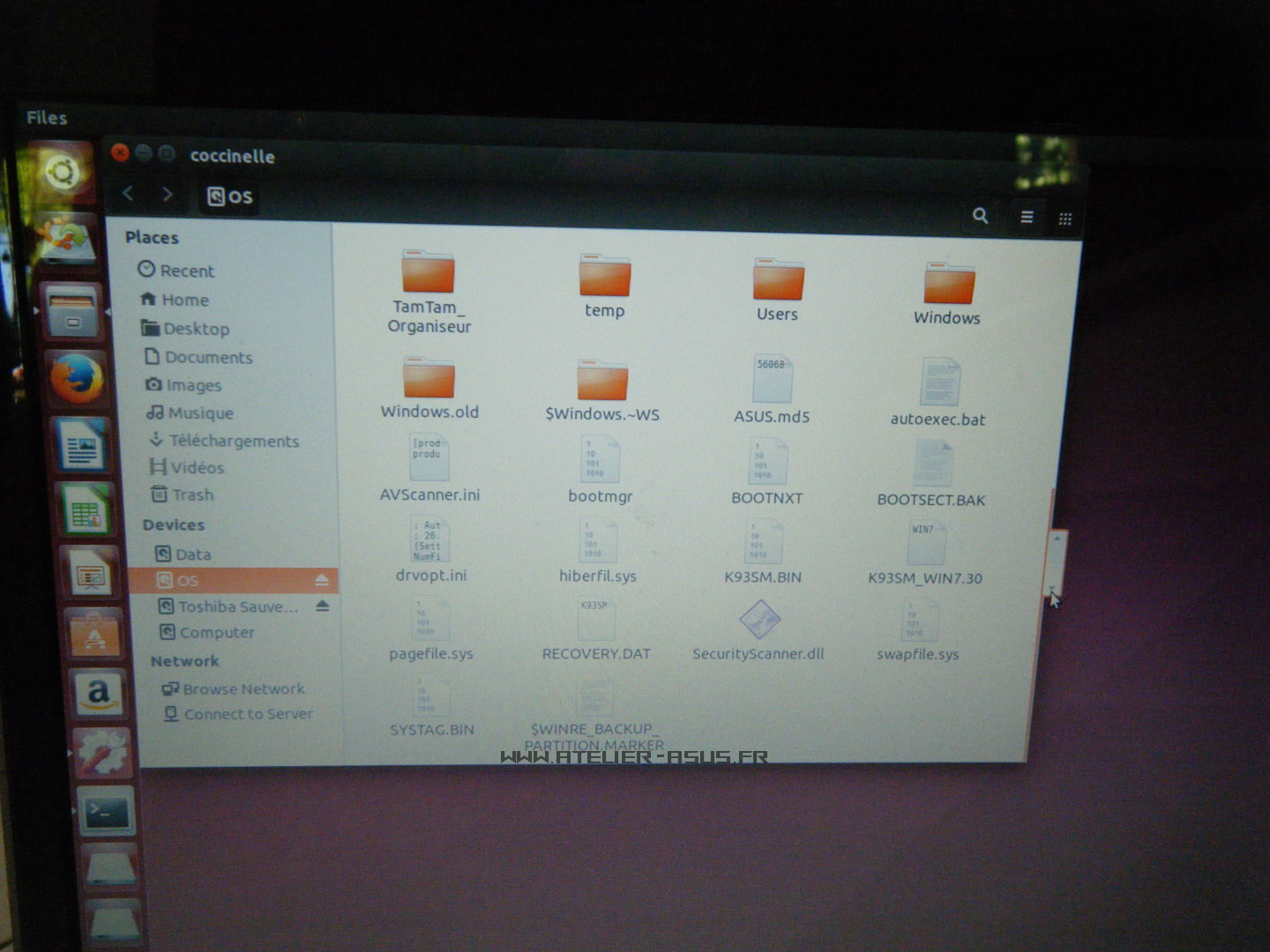1270x952 pixels.
Task: Eject the Toshiba Sauve drive
Action: point(322,606)
